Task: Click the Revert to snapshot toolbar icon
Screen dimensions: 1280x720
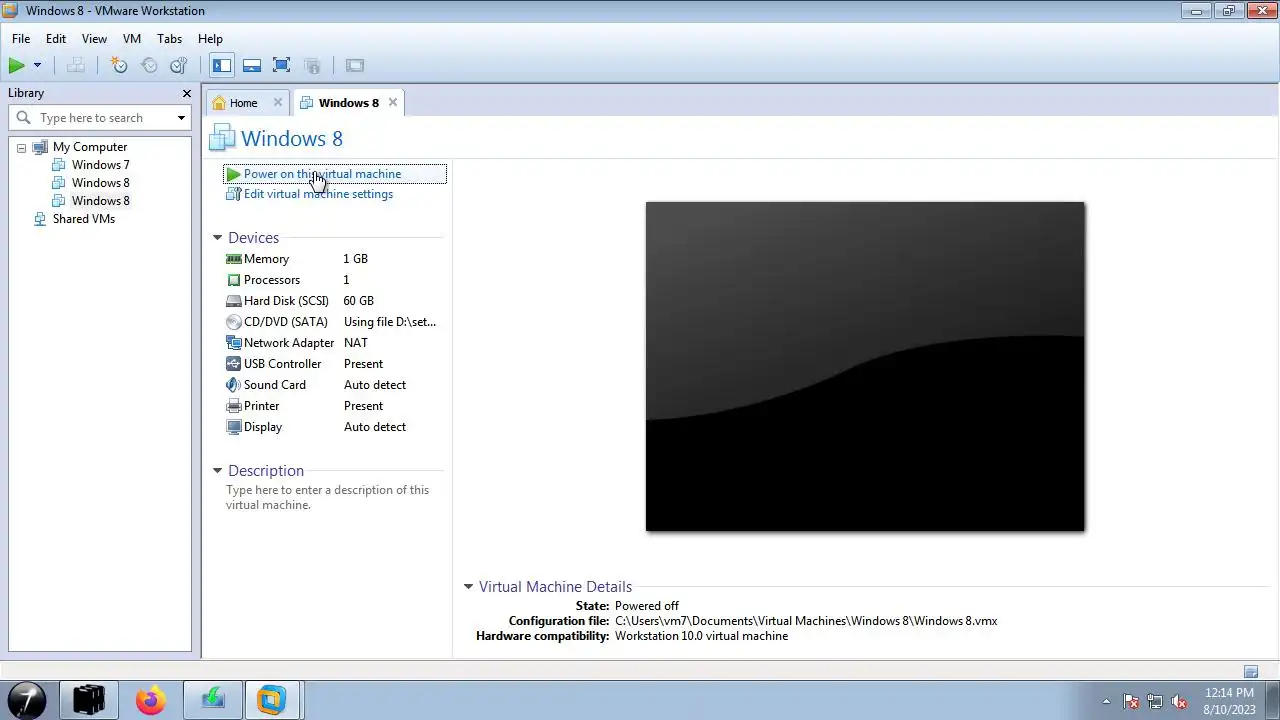Action: (149, 66)
